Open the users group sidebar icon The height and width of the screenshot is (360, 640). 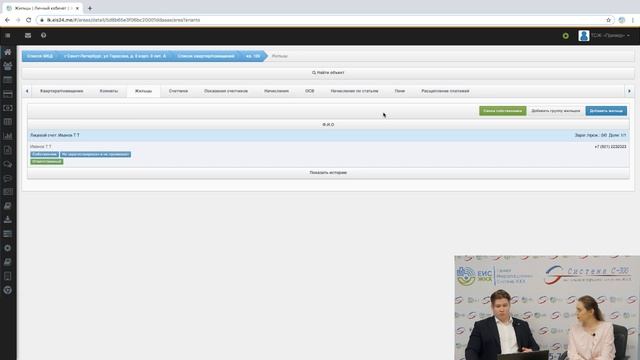point(8,66)
